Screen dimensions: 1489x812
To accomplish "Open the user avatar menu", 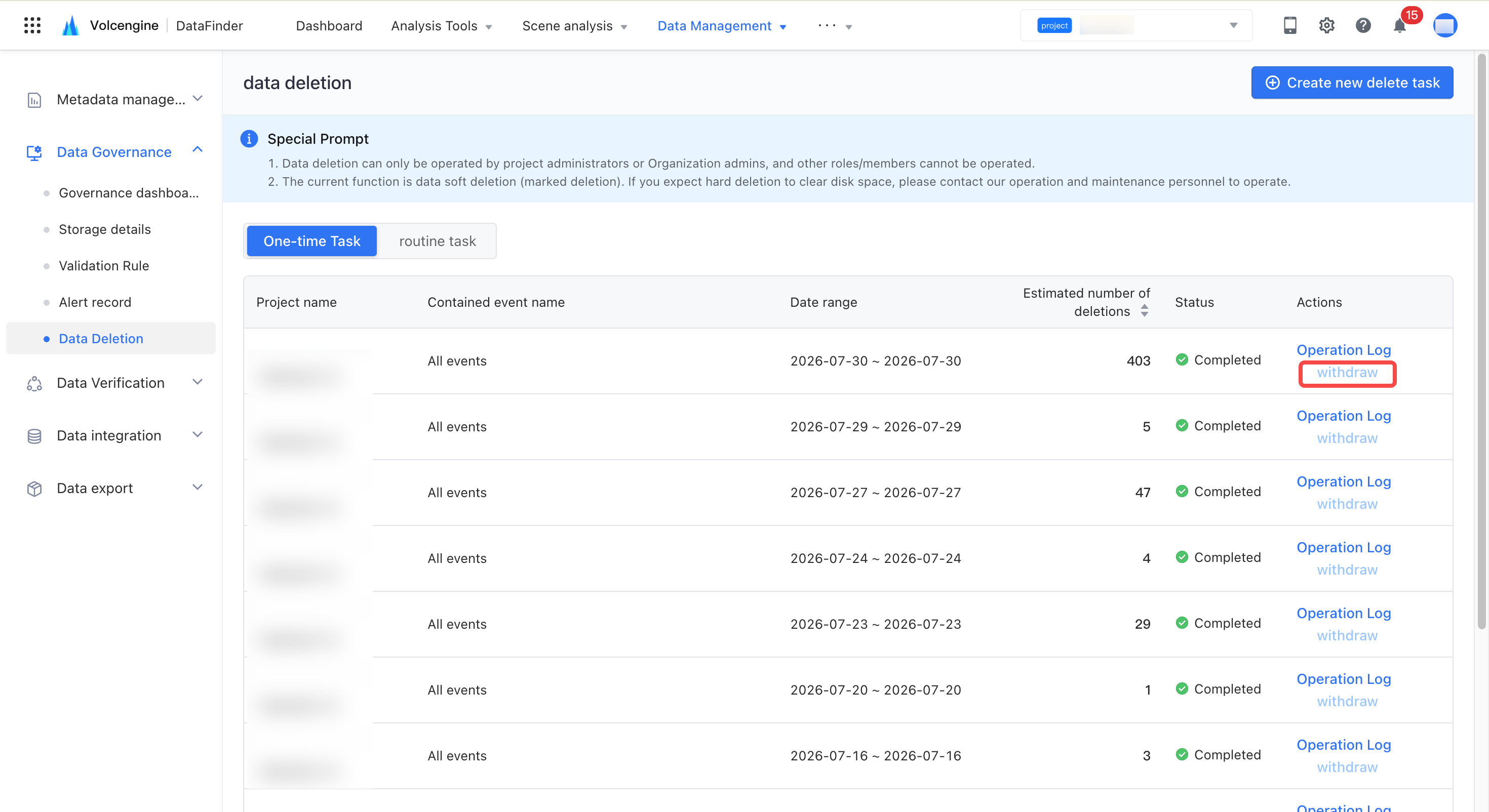I will [1444, 25].
